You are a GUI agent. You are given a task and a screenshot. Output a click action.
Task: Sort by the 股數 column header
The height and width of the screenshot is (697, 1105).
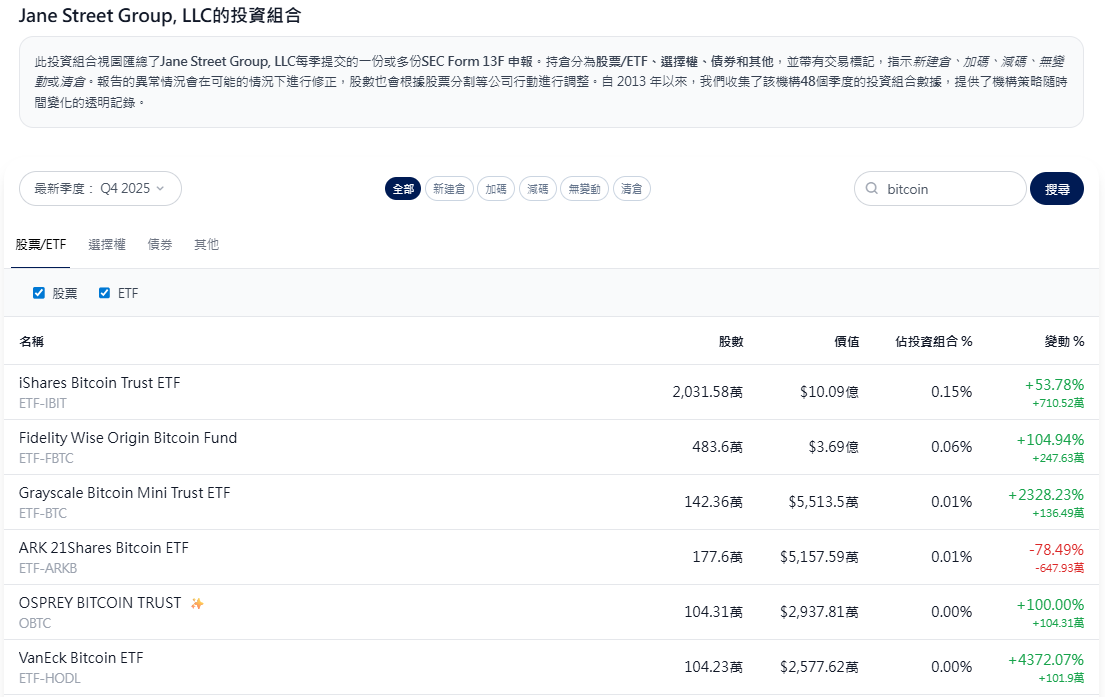click(731, 342)
